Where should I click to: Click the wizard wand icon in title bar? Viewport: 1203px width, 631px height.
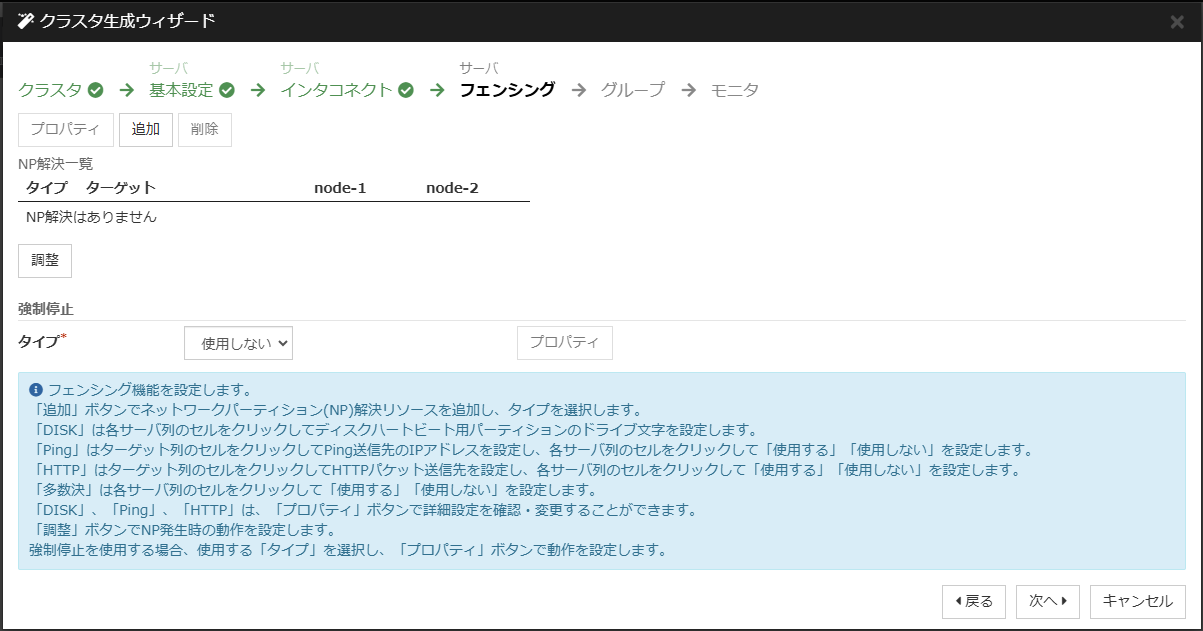(26, 21)
